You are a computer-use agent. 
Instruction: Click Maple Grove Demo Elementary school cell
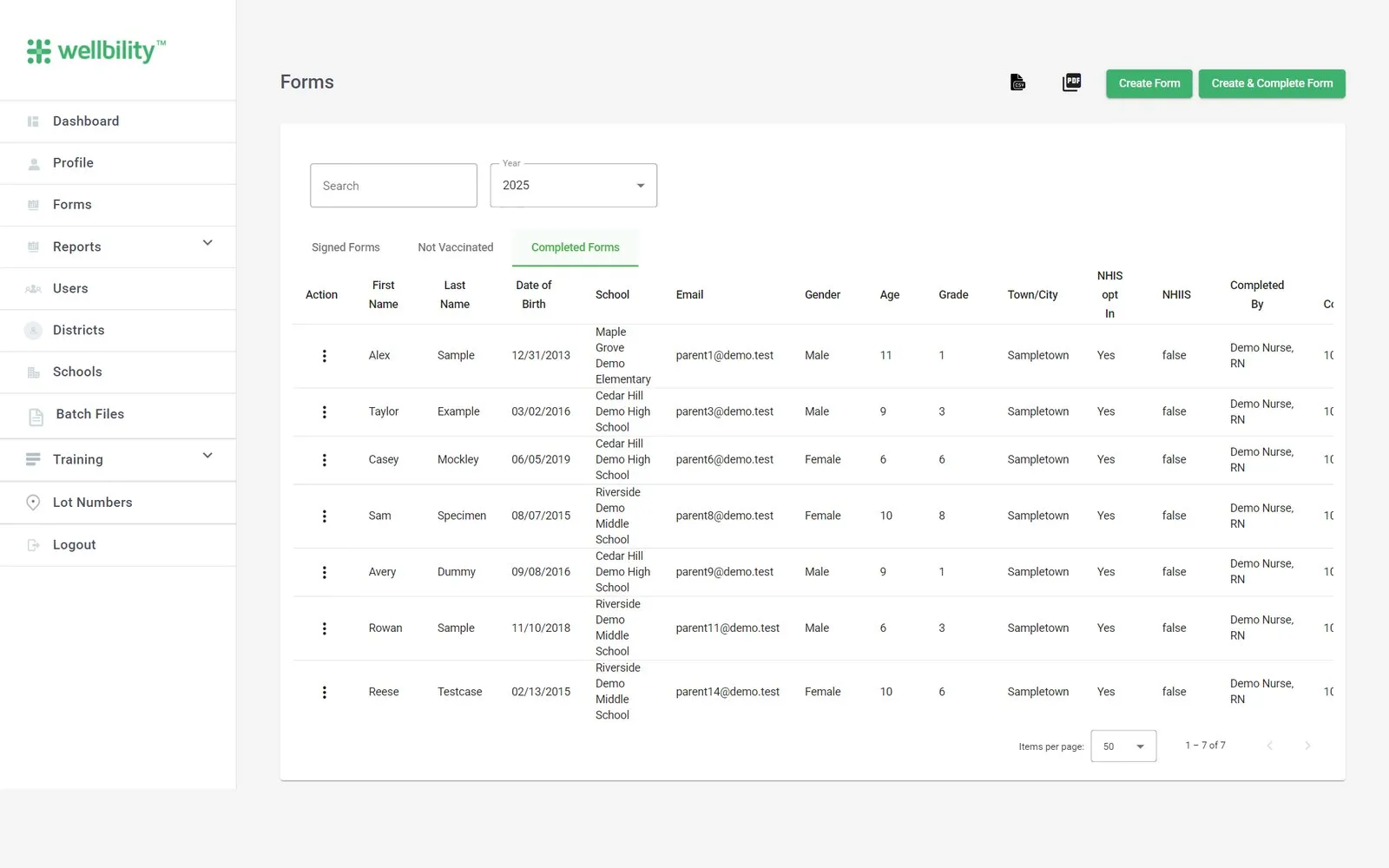point(622,356)
